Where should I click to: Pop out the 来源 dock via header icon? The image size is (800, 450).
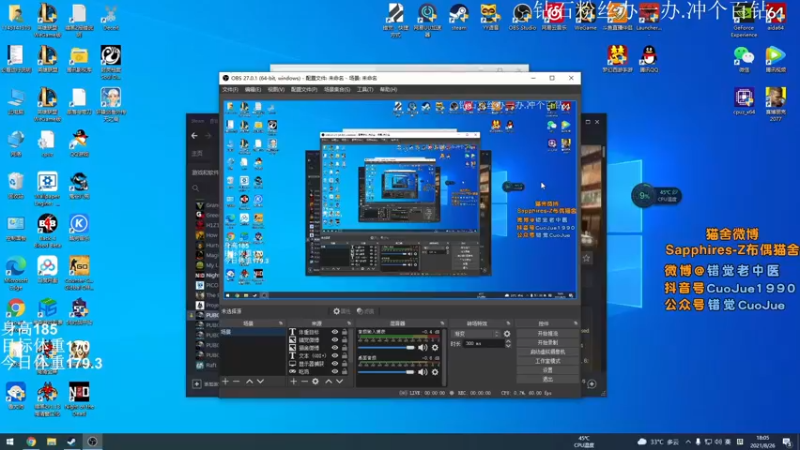pyautogui.click(x=349, y=323)
